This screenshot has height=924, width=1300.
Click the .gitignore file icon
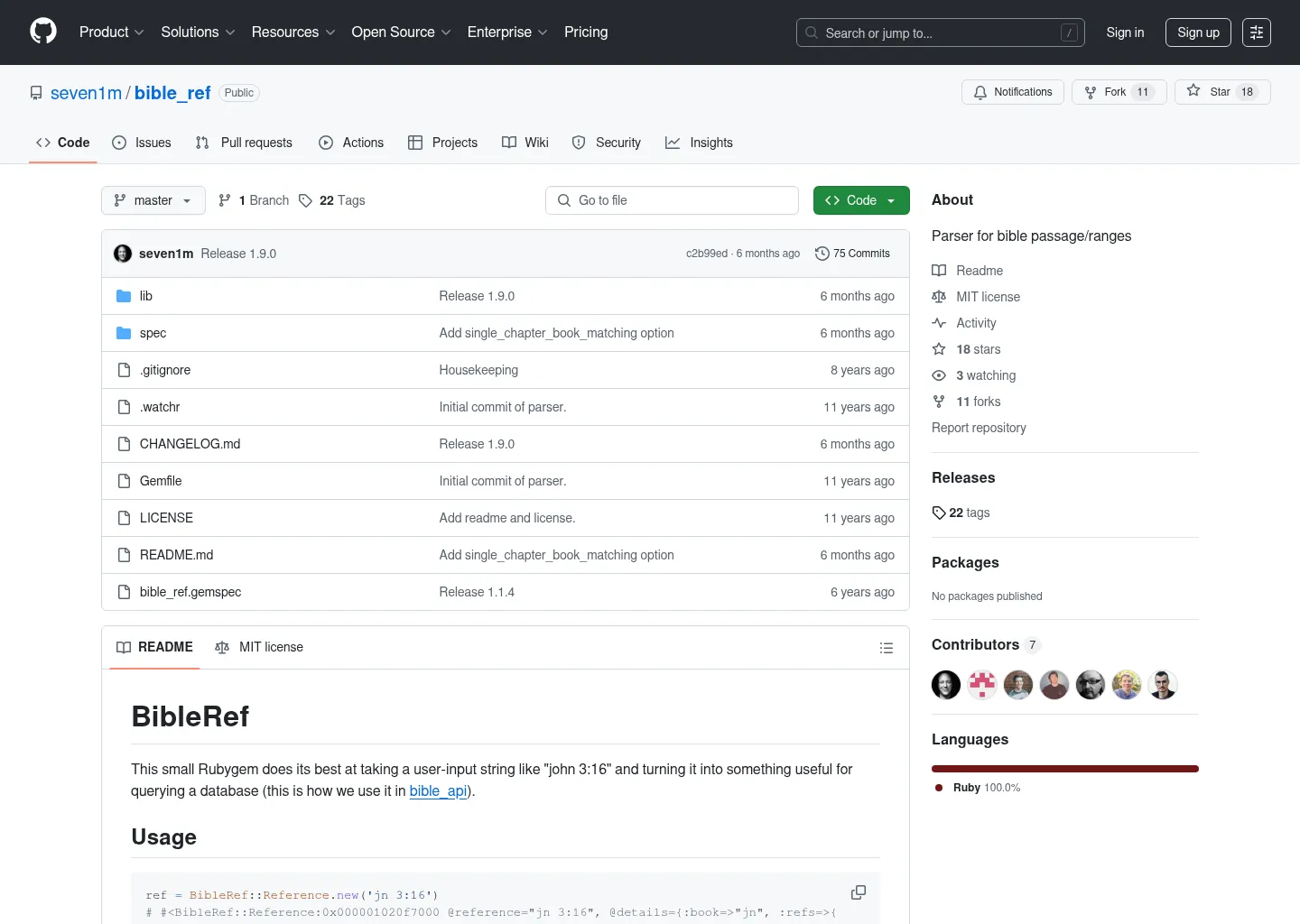125,370
